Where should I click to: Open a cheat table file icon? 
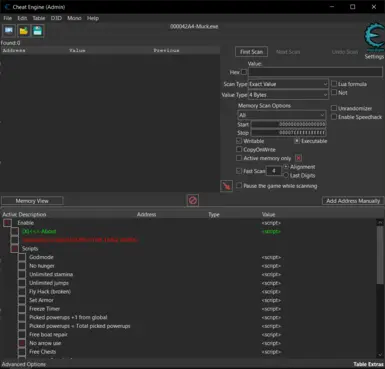click(x=23, y=31)
